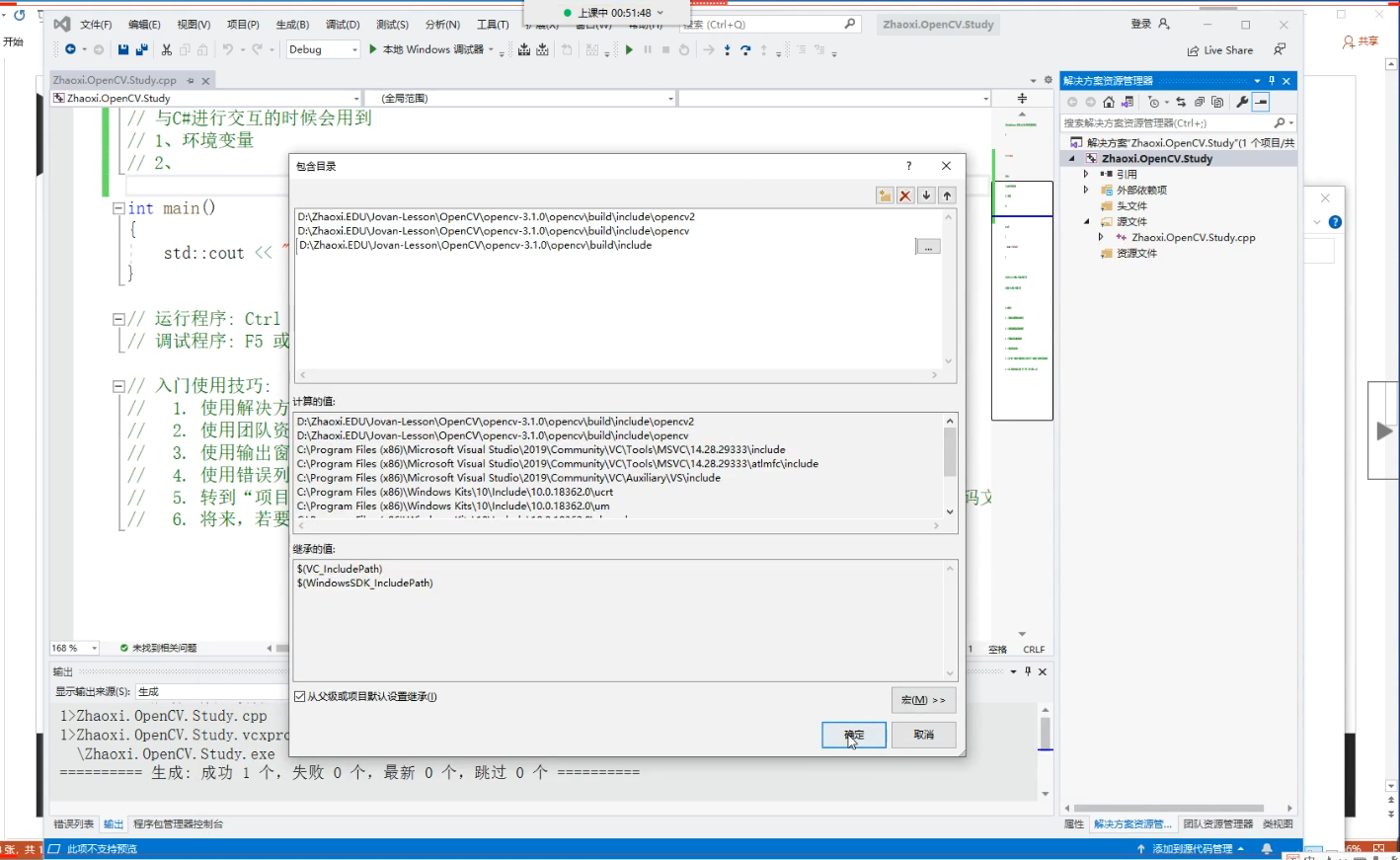
Task: Expand the 外部依赖项 node
Action: click(x=1086, y=190)
